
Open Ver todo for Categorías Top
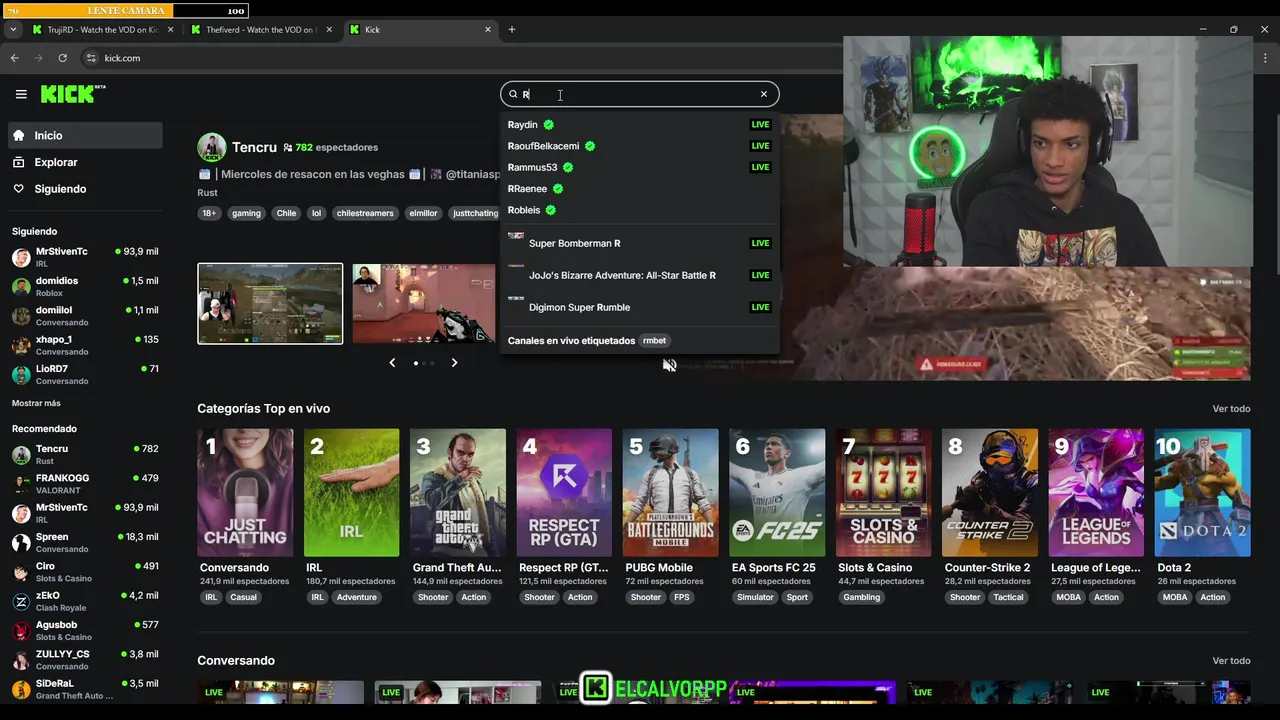(1231, 409)
